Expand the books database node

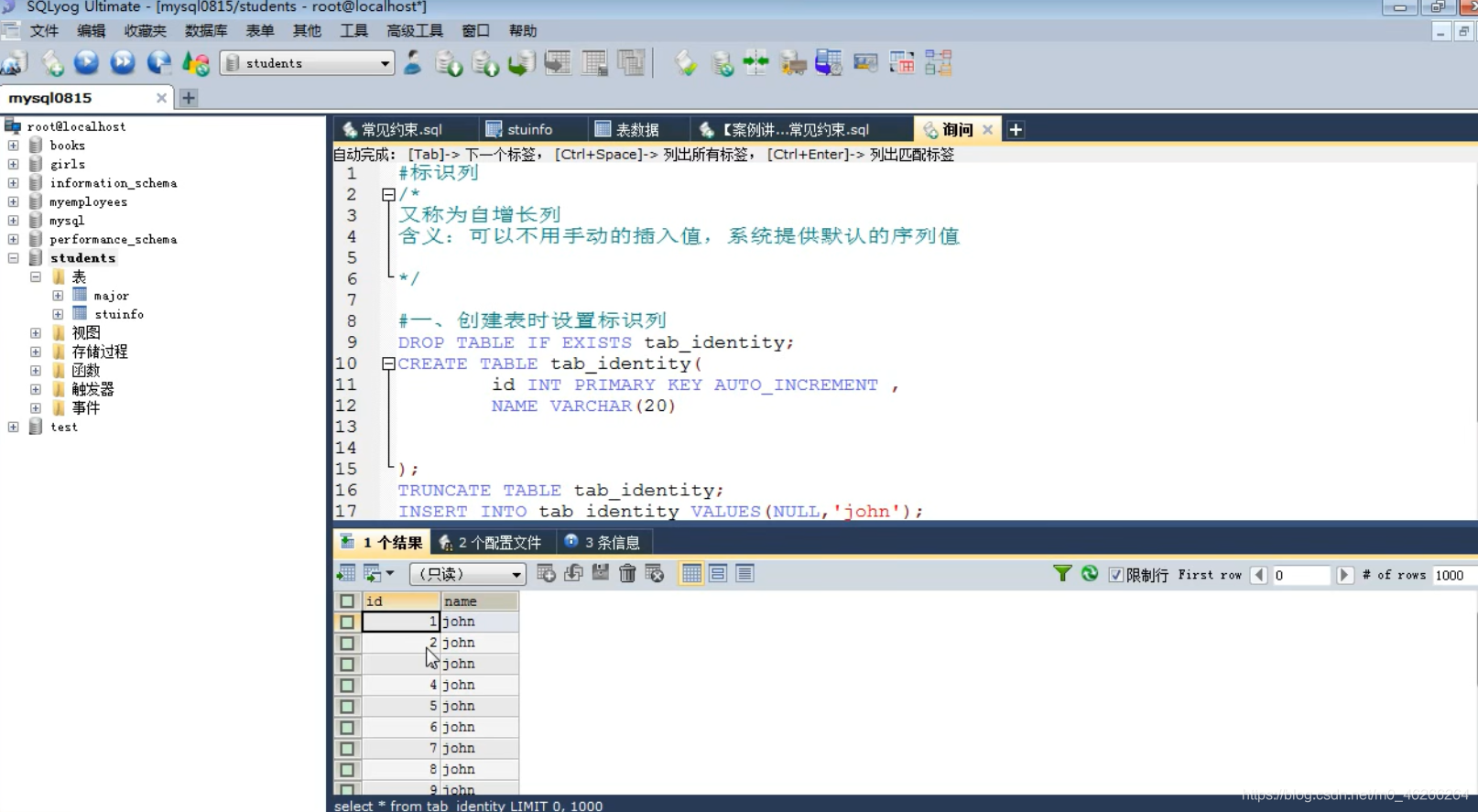pos(13,146)
